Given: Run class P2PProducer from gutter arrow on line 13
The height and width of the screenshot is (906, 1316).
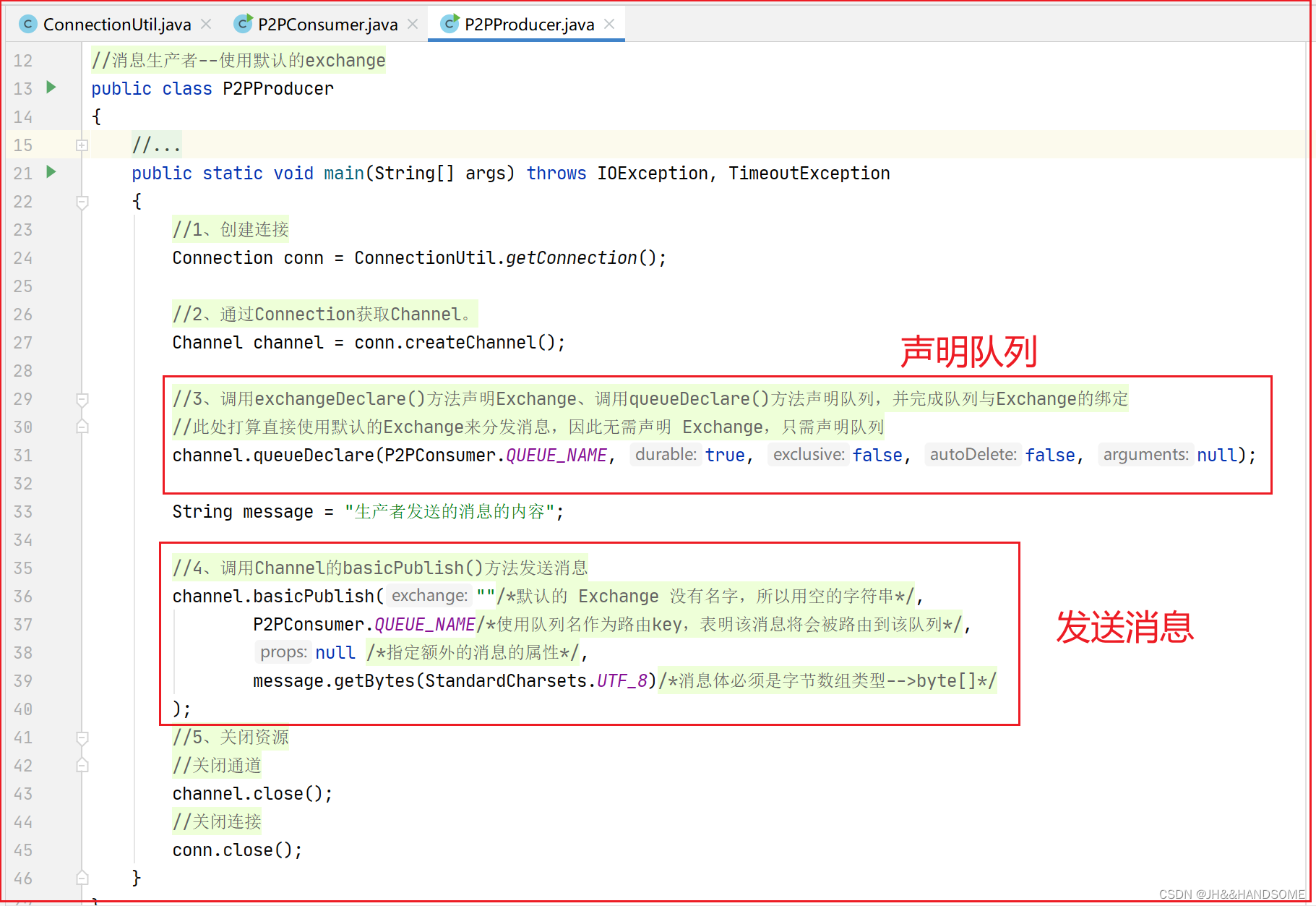Looking at the screenshot, I should click(x=51, y=87).
